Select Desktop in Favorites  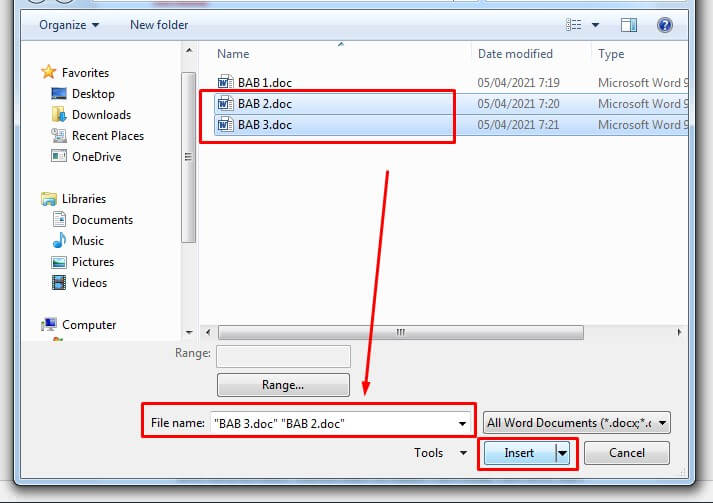[x=93, y=94]
